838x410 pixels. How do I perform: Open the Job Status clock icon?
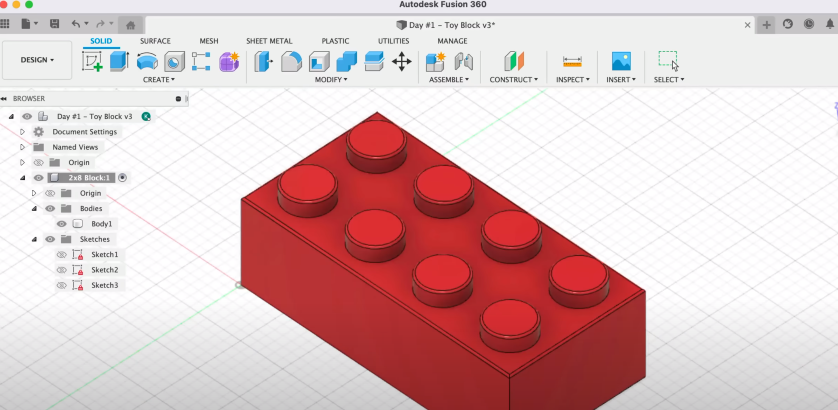pos(809,24)
